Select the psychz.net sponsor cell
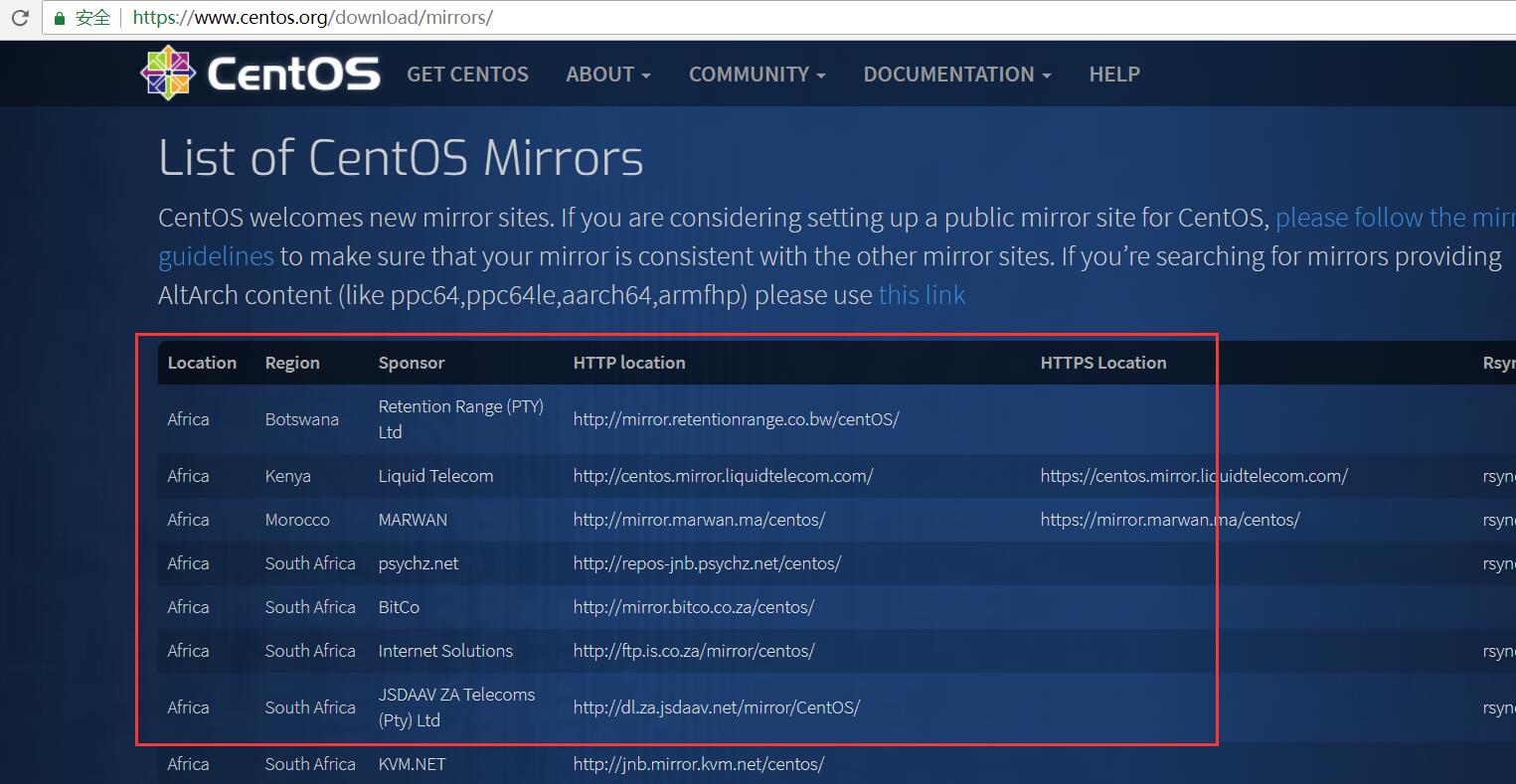 pos(419,563)
